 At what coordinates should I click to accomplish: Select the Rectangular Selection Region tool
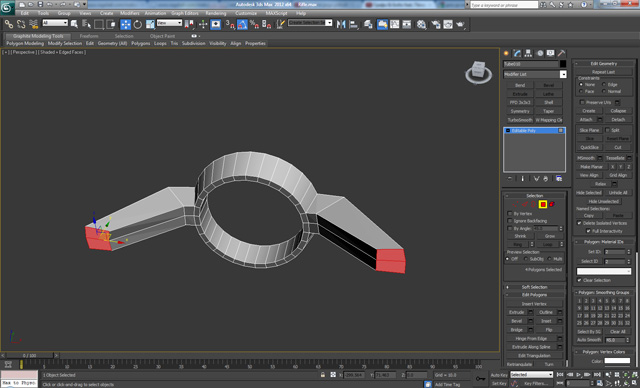(x=99, y=24)
